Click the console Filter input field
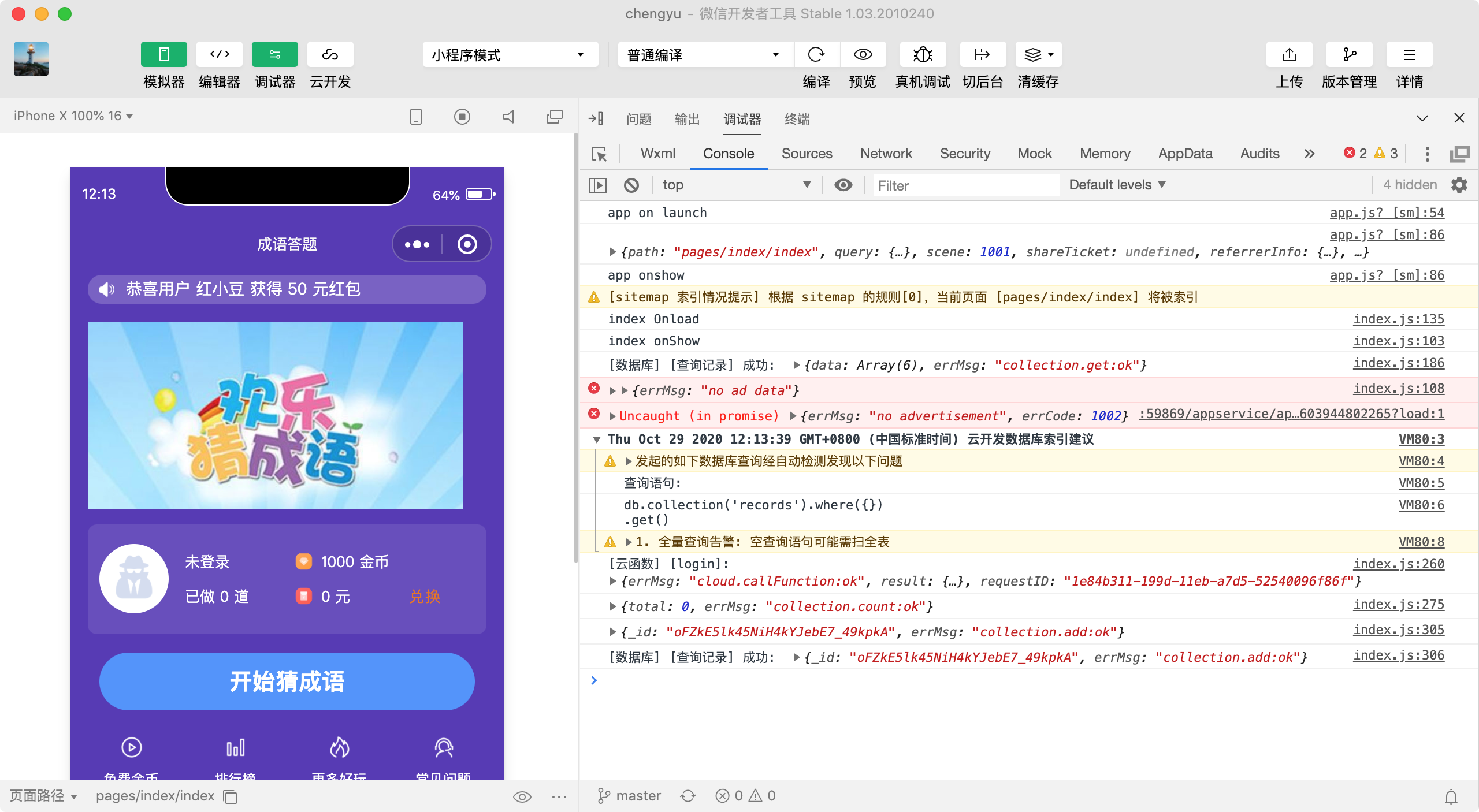The image size is (1479, 812). (965, 185)
